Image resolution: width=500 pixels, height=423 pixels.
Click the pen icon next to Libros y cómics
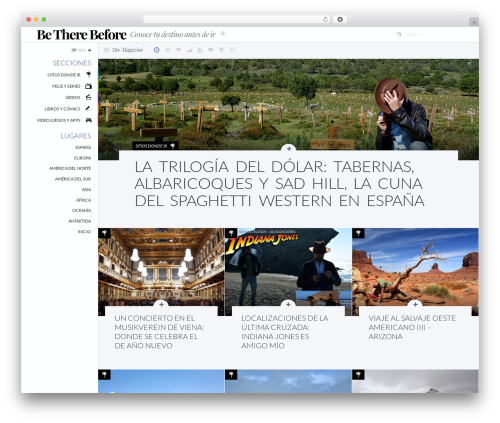point(88,108)
